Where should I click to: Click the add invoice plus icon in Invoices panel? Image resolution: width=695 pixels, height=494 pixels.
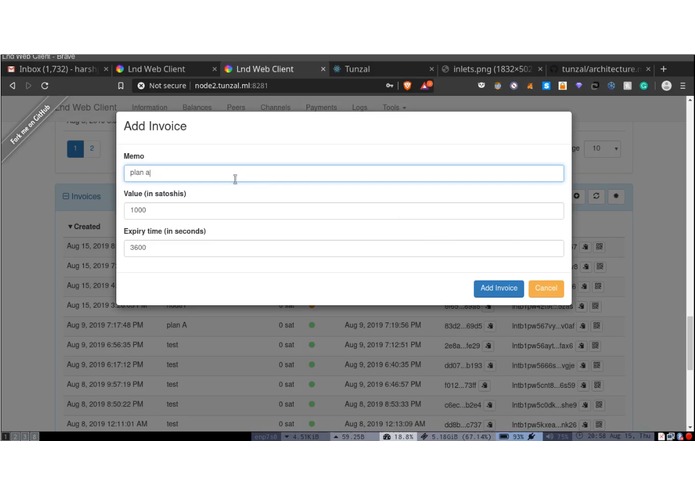pyautogui.click(x=576, y=196)
